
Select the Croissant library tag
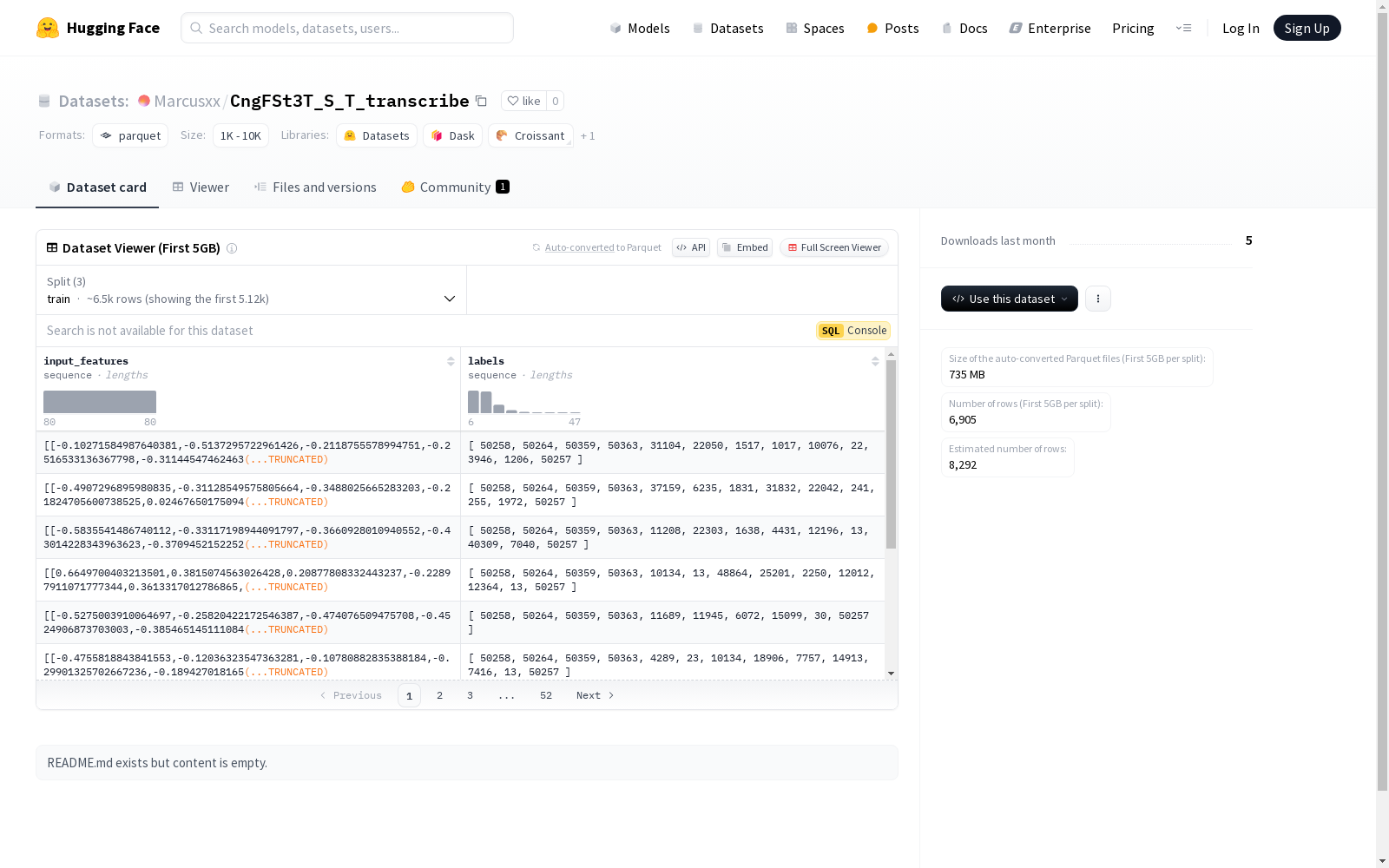(530, 135)
